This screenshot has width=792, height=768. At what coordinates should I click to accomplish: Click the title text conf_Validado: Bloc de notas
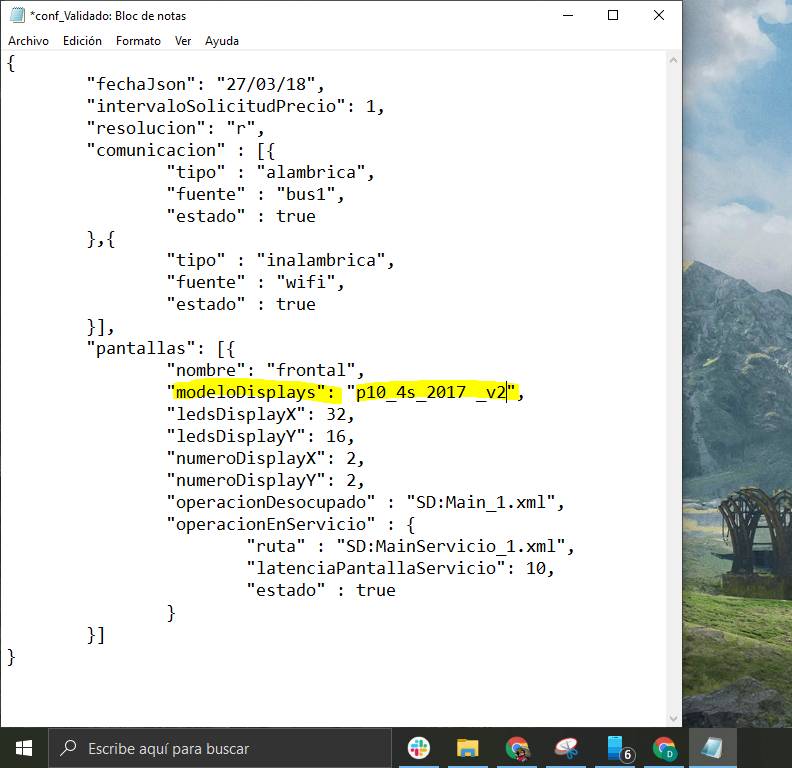click(x=108, y=16)
